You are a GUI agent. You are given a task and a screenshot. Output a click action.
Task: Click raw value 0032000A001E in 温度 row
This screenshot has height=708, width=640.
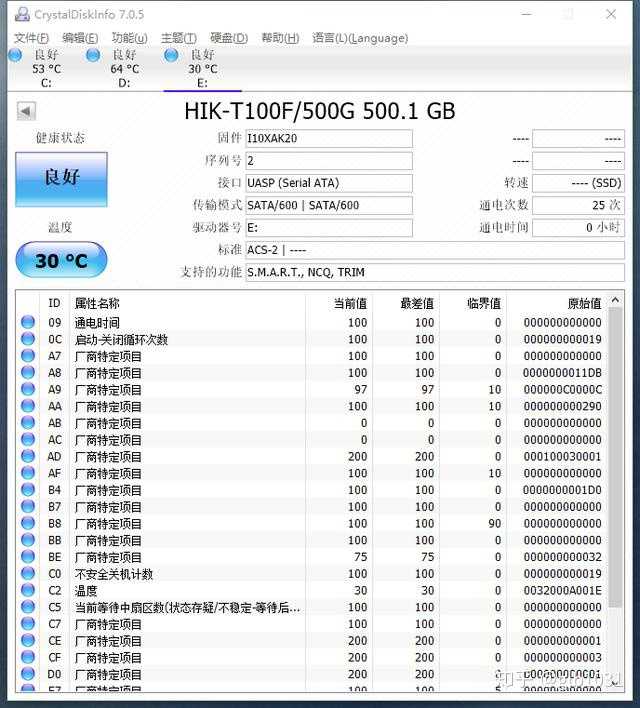tap(562, 590)
